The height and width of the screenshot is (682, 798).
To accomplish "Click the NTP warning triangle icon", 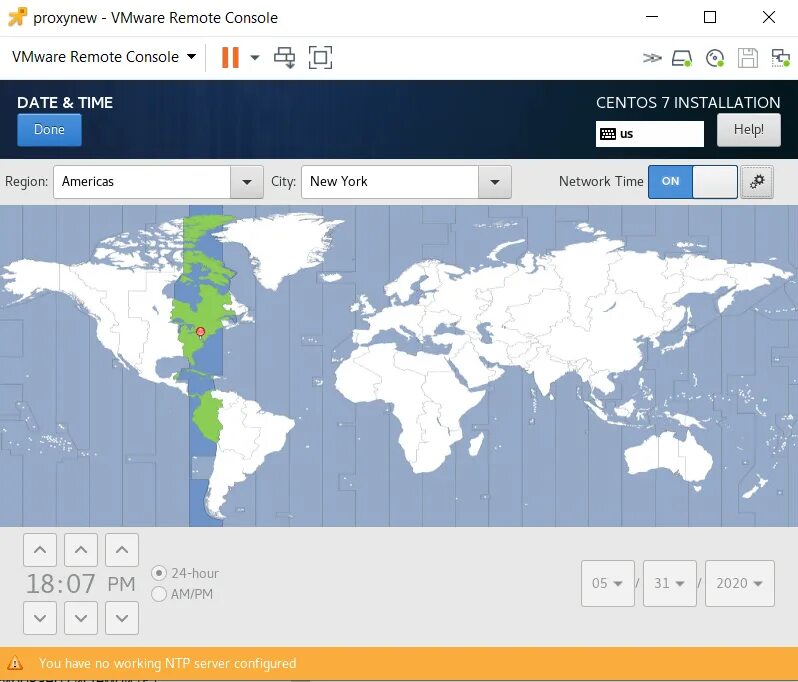I will pyautogui.click(x=15, y=663).
